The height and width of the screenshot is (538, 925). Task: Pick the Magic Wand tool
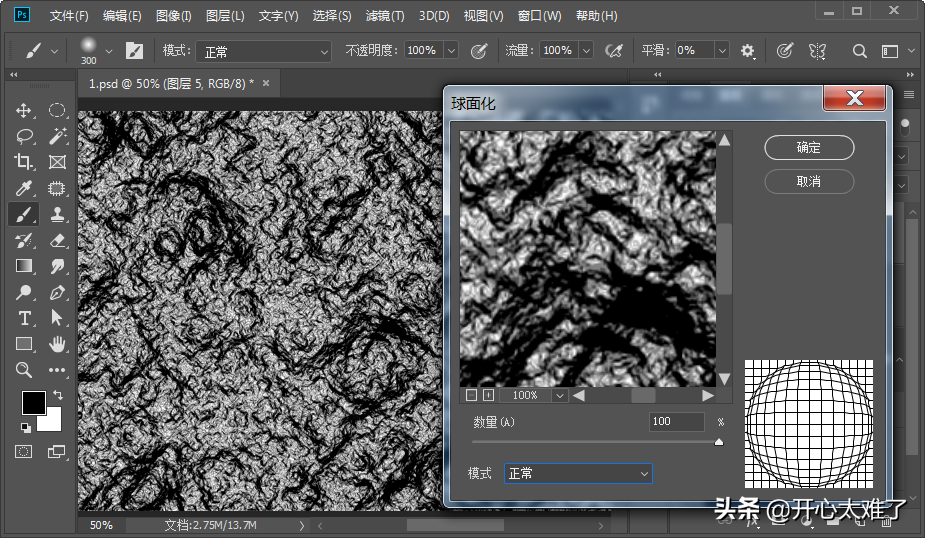[x=57, y=136]
